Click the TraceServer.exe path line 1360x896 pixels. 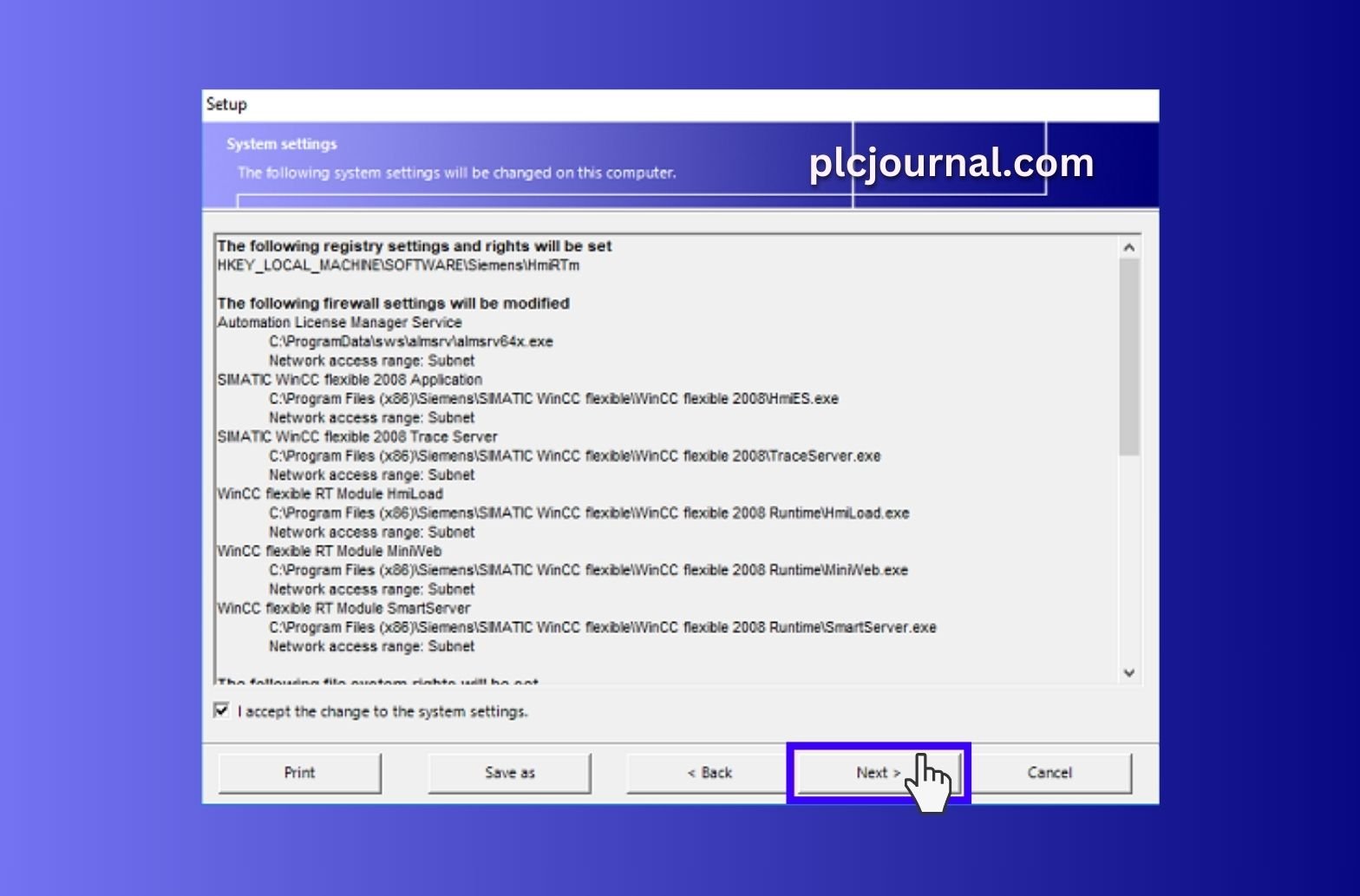click(574, 456)
